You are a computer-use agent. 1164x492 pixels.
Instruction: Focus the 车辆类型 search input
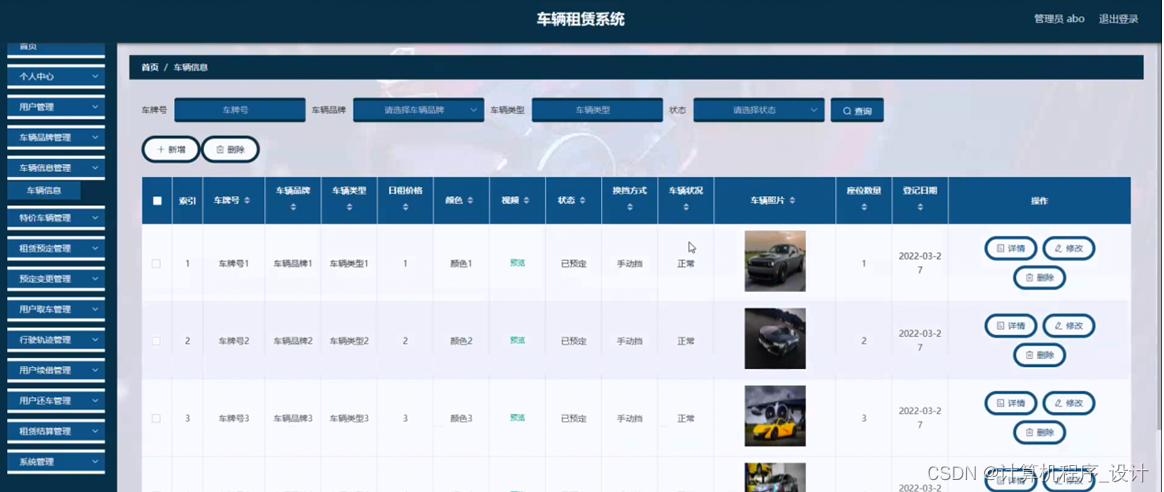[597, 110]
